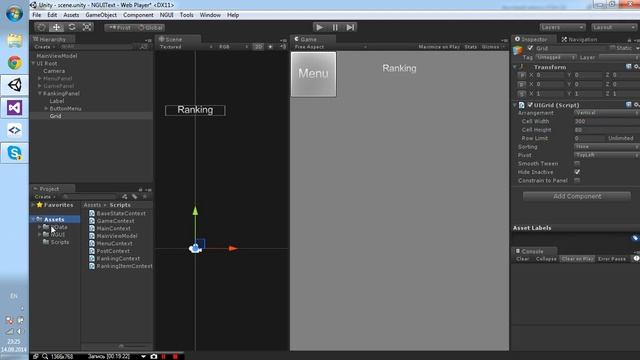Viewport: 640px width, 360px height.
Task: Select the Camera object in Hierarchy
Action: click(54, 71)
